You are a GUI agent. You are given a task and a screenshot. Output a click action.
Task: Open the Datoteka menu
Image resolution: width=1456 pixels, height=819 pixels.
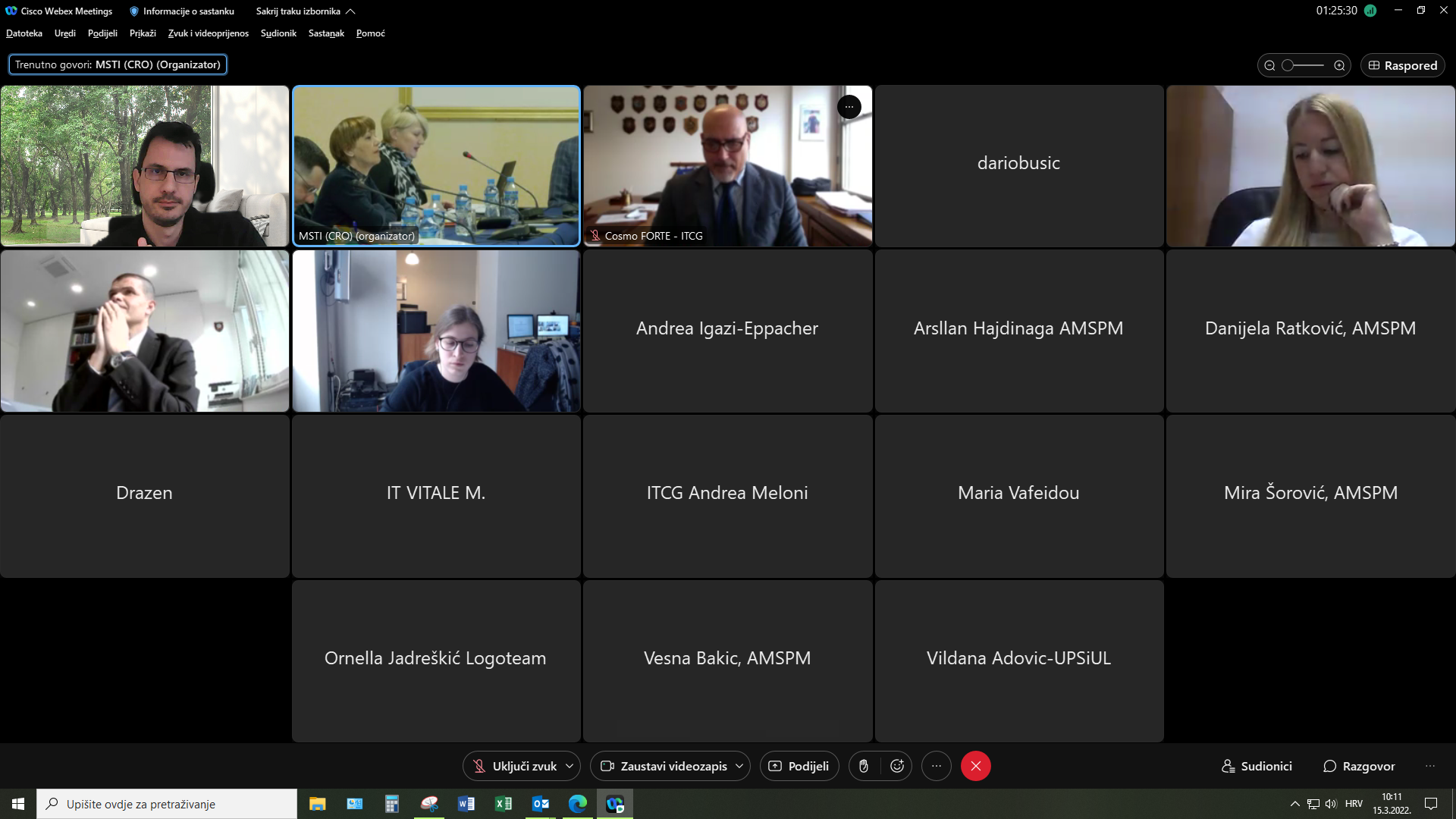point(24,33)
